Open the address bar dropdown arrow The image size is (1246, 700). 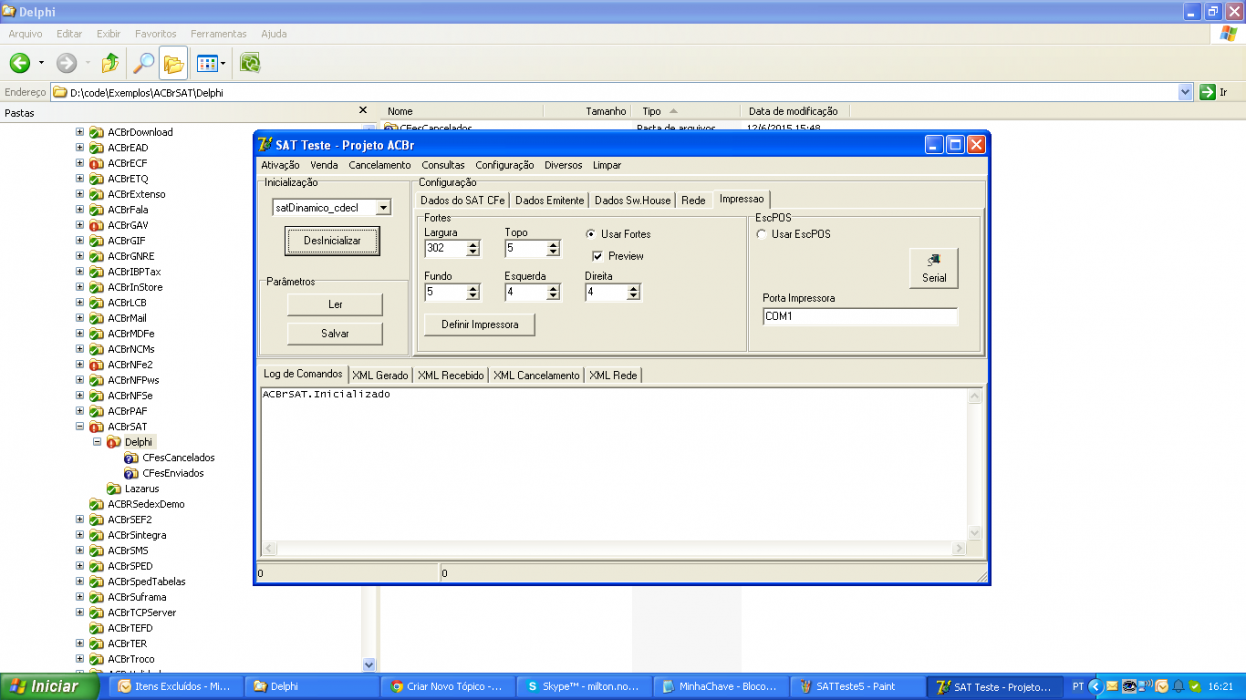1186,92
